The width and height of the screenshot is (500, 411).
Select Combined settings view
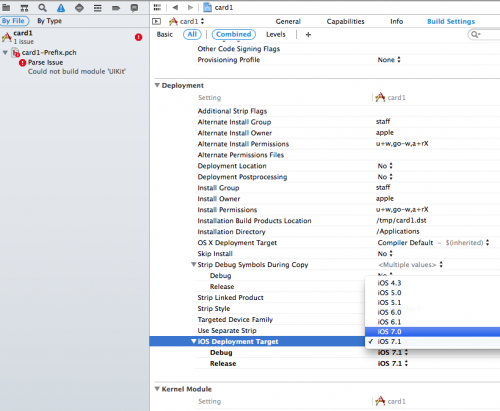(x=234, y=34)
